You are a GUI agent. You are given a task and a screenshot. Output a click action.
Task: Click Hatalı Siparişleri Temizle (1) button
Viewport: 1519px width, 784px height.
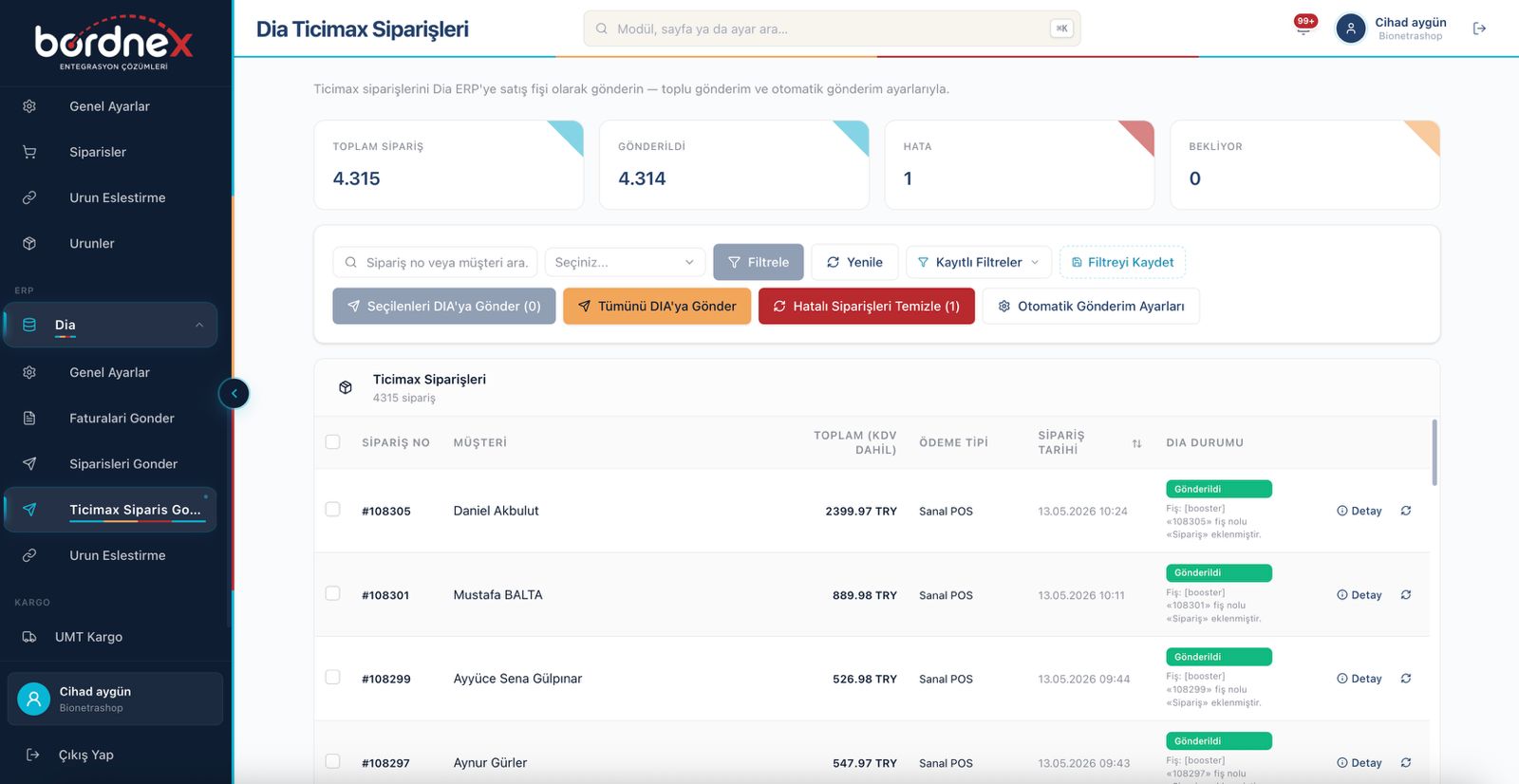867,306
